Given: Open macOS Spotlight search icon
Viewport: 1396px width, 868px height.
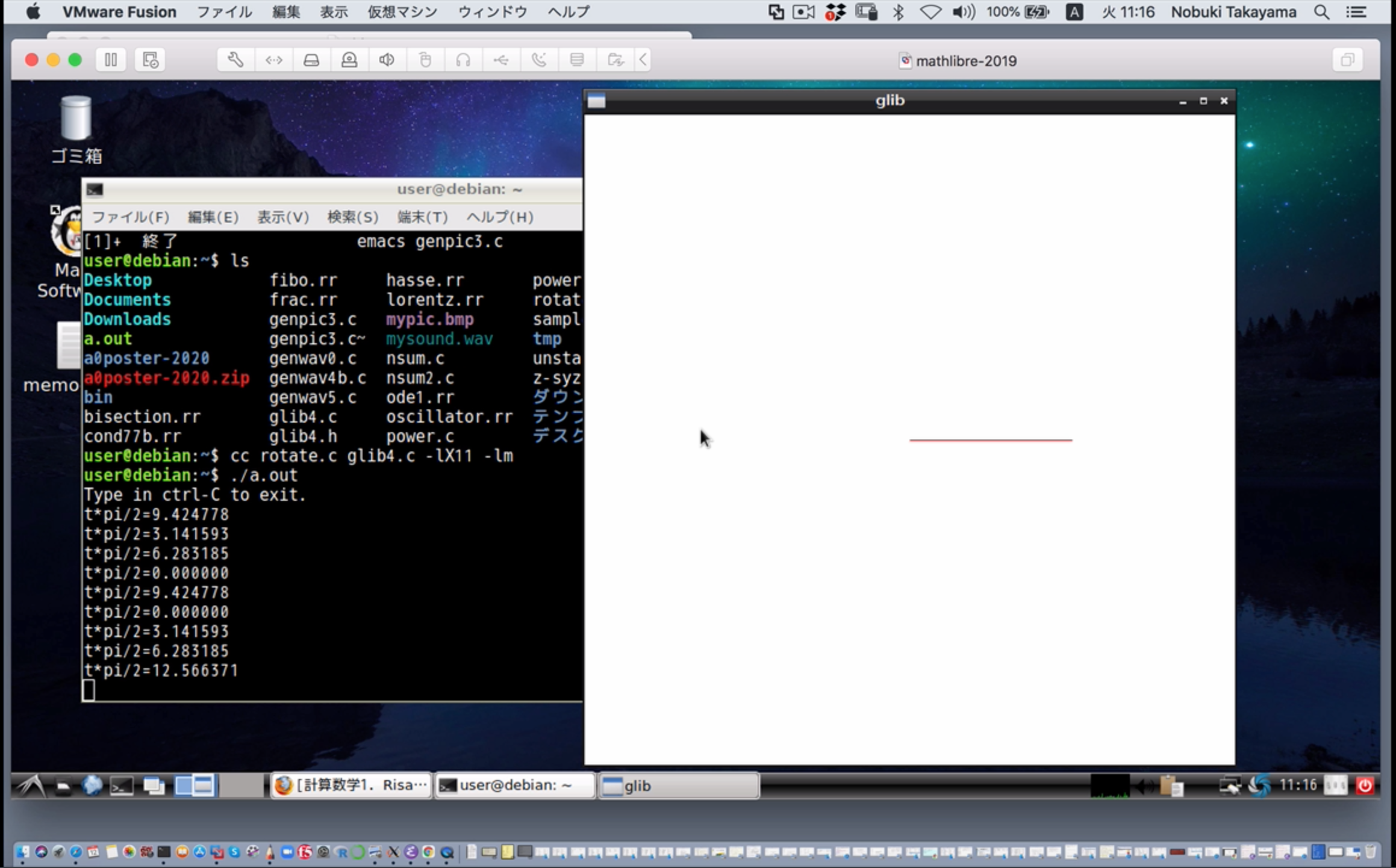Looking at the screenshot, I should [x=1321, y=11].
